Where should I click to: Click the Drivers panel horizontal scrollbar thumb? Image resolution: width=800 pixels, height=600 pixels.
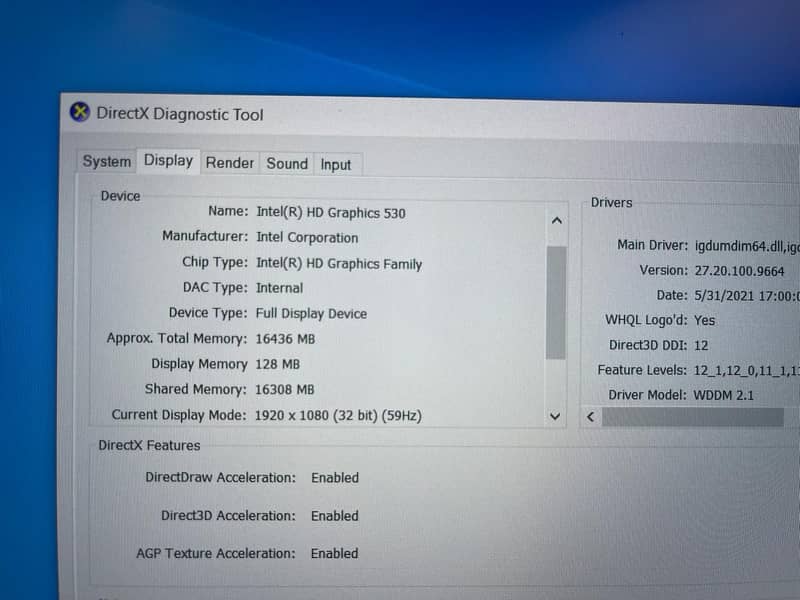point(692,417)
